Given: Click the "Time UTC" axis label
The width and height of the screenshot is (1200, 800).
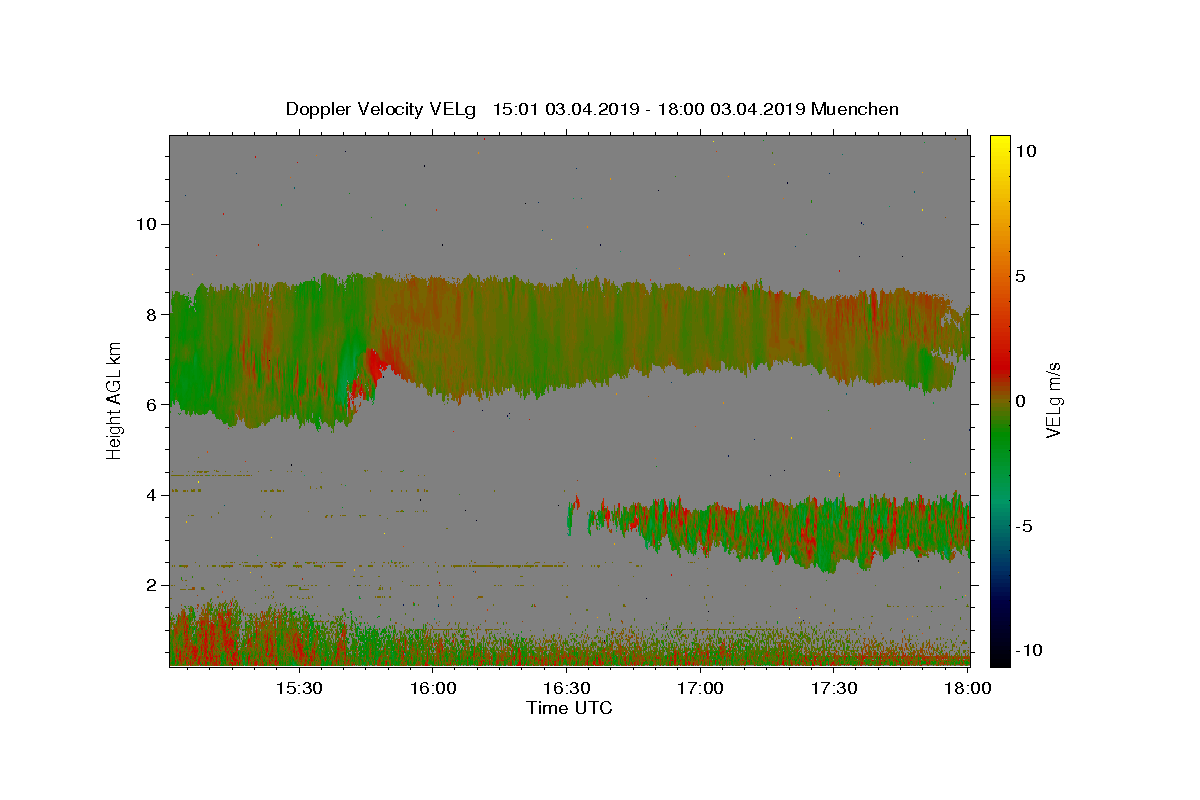Looking at the screenshot, I should (x=569, y=708).
